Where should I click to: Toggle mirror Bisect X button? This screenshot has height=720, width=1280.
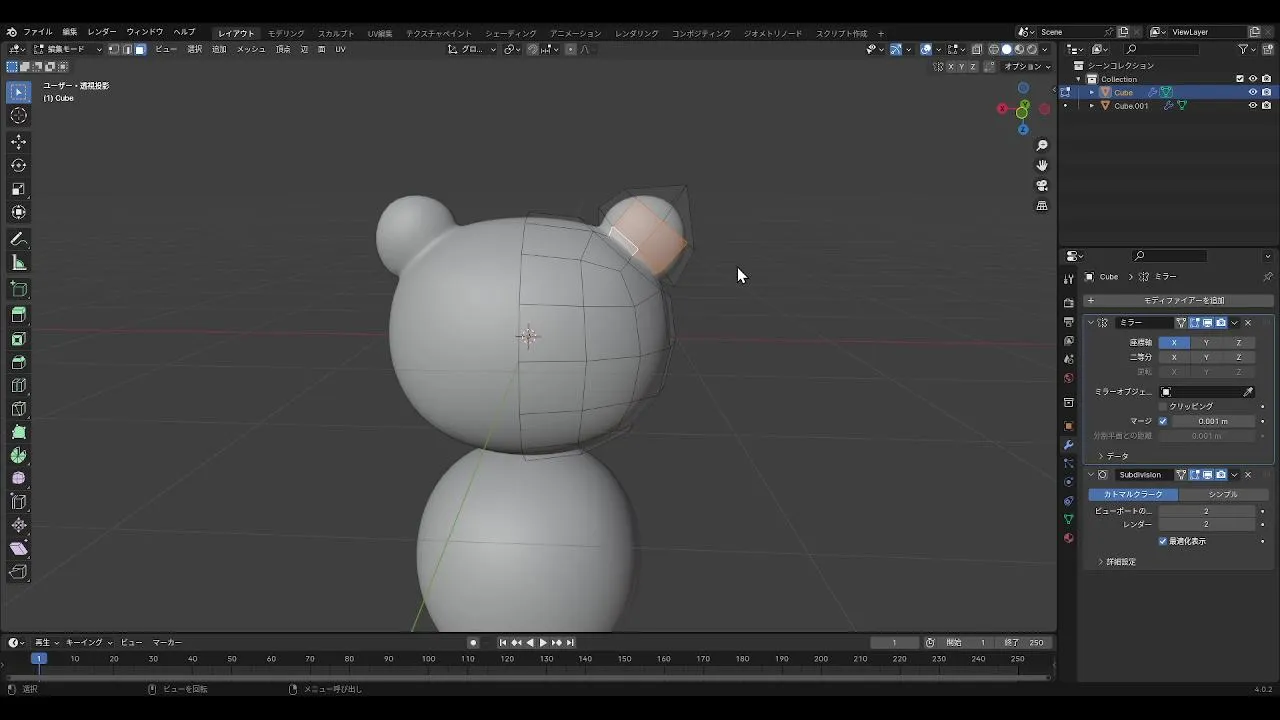1174,357
